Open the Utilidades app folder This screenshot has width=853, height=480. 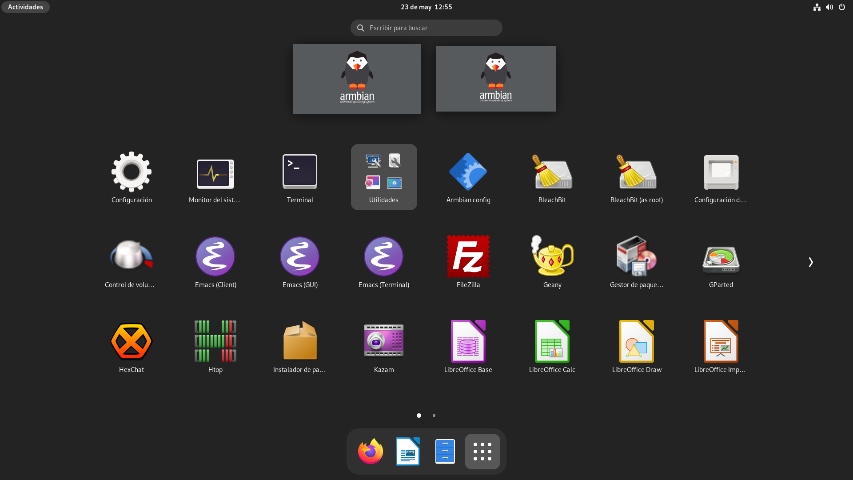384,177
